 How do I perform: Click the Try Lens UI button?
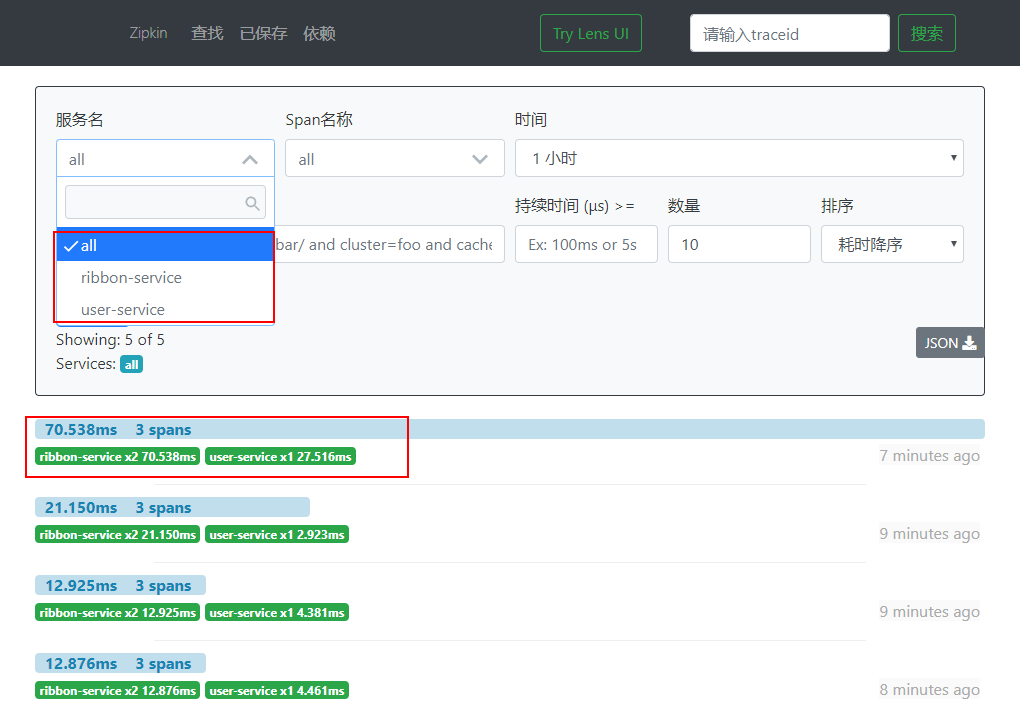[591, 33]
